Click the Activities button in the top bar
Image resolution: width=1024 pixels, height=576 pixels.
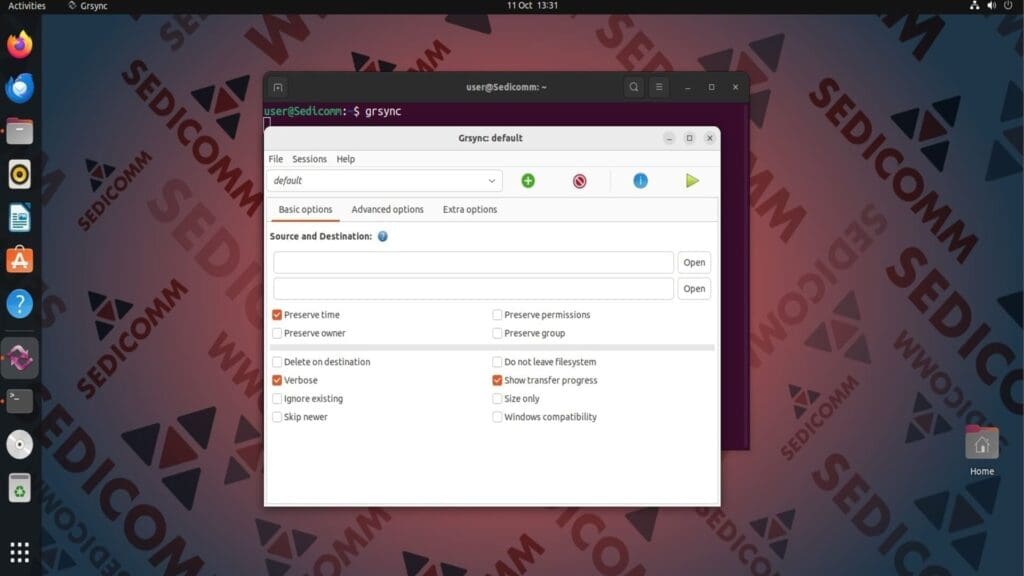tap(27, 5)
